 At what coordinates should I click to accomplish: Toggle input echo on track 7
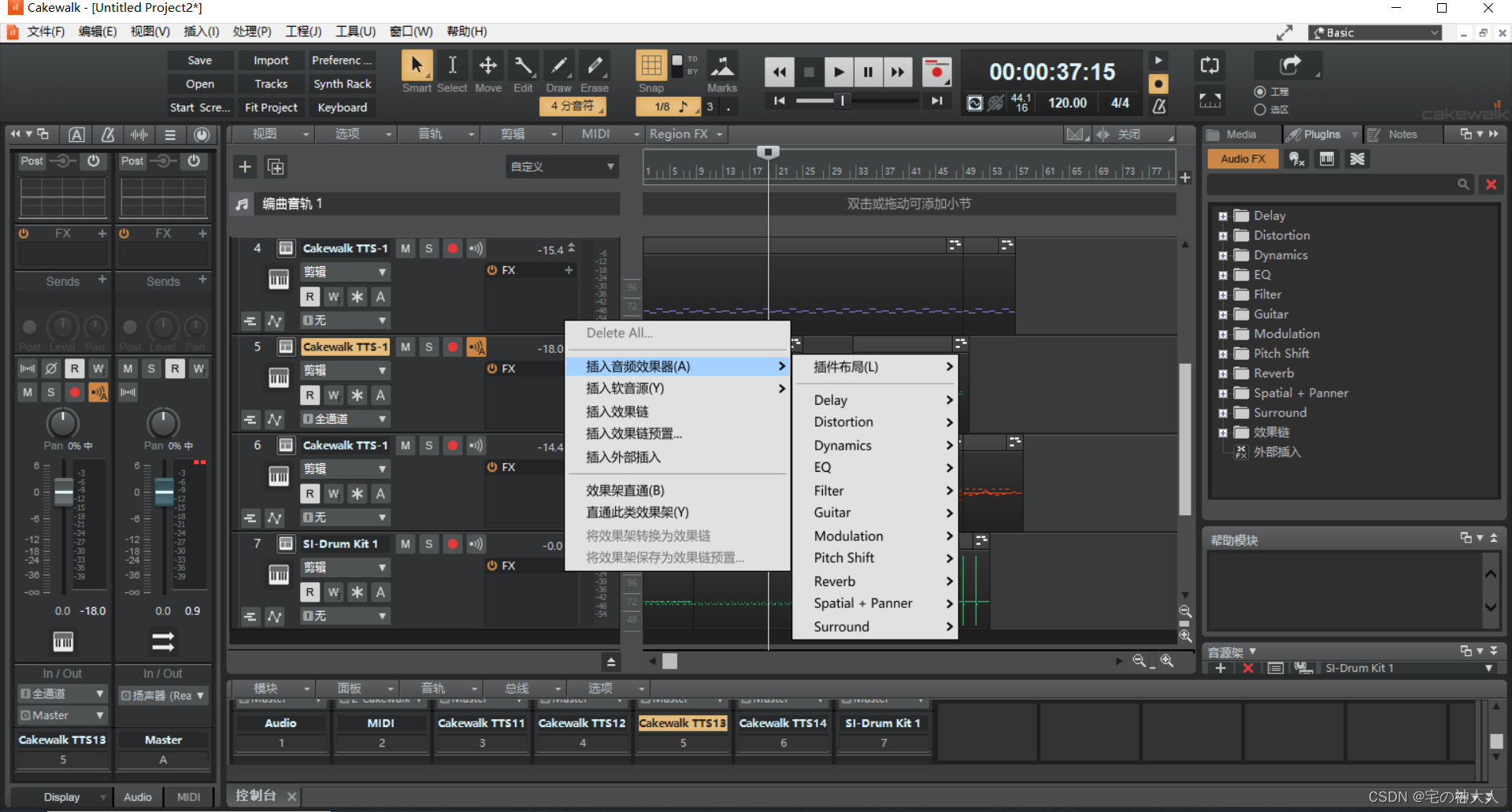pos(476,544)
